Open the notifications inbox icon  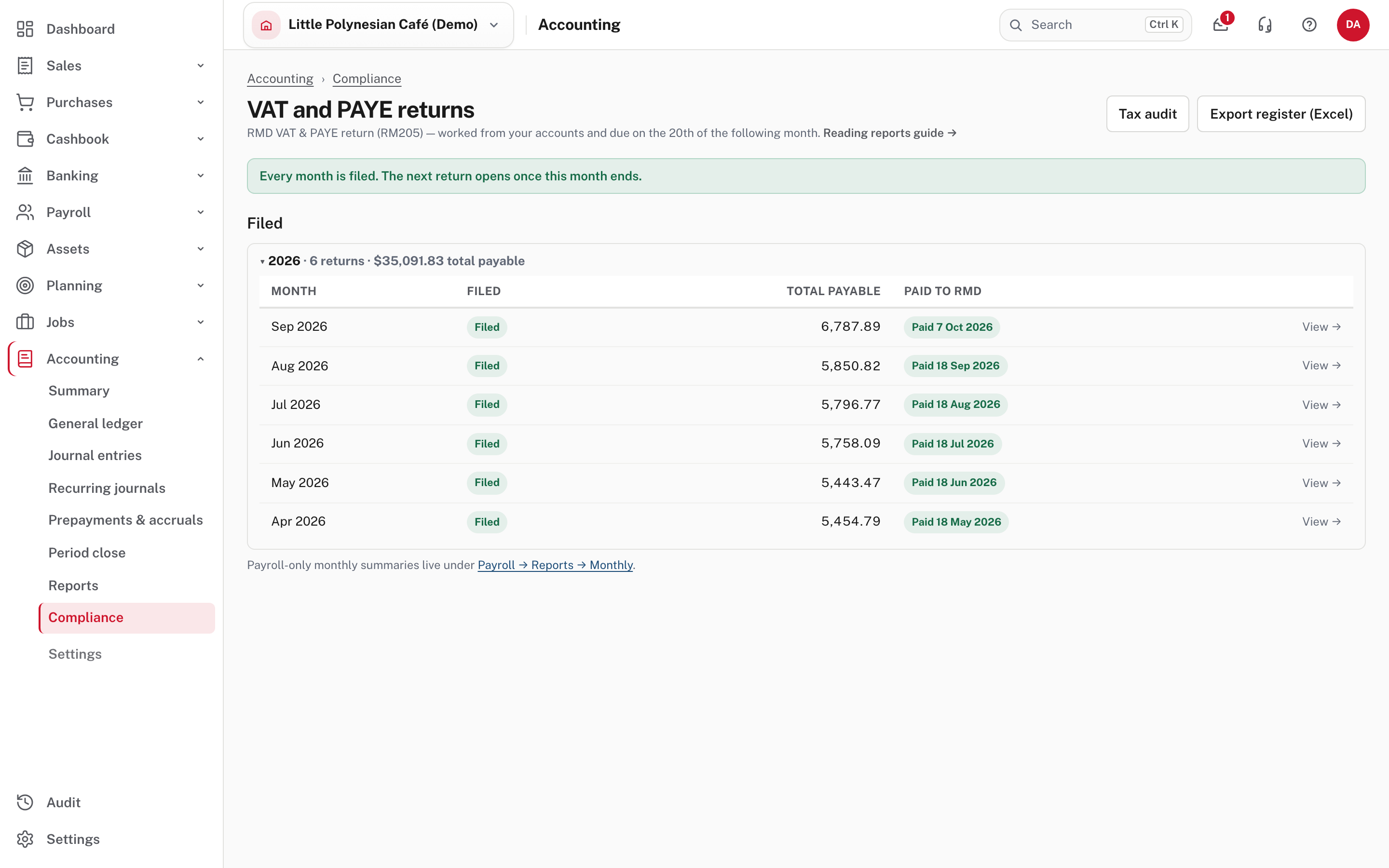coord(1221,25)
